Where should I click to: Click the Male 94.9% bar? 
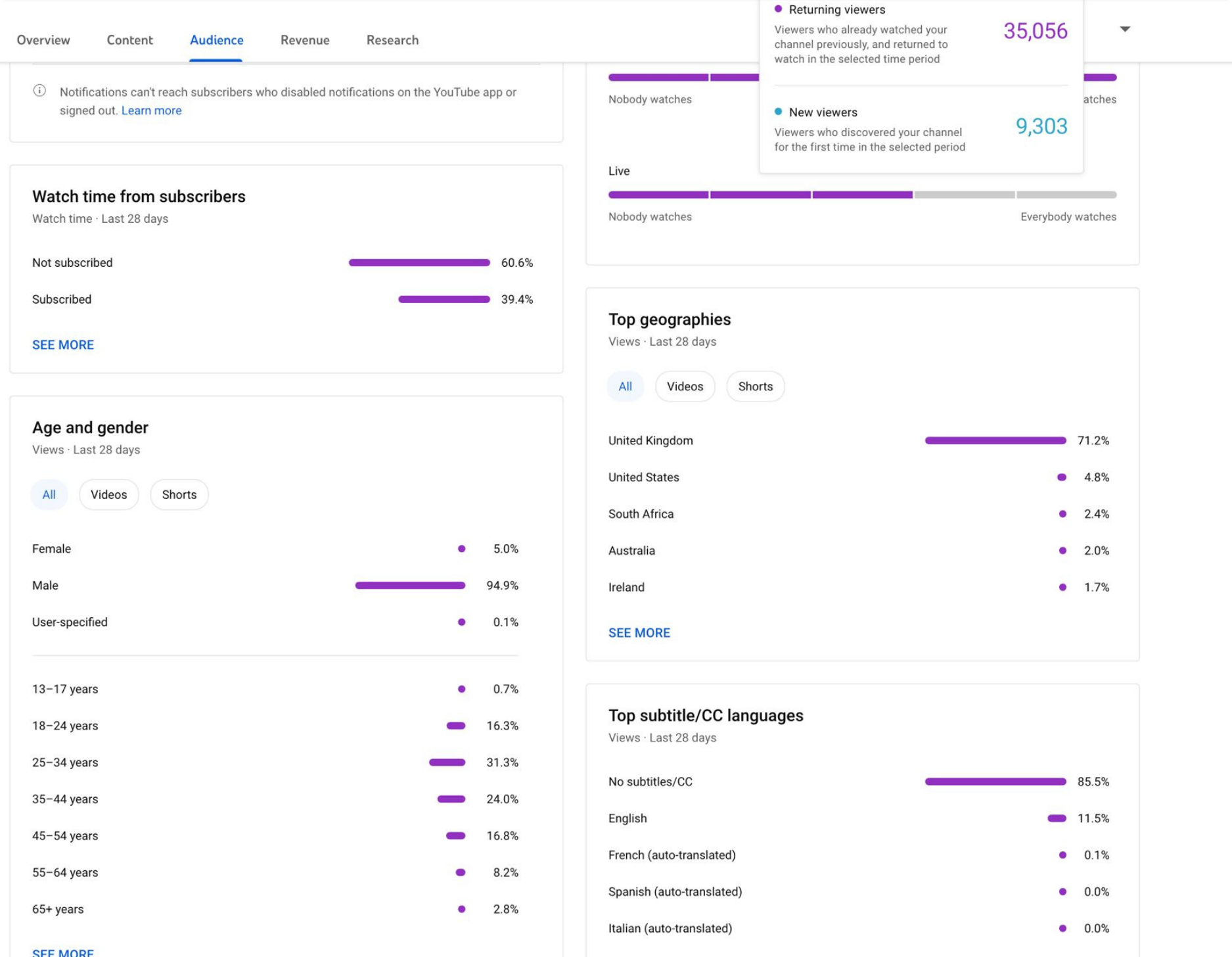(410, 585)
